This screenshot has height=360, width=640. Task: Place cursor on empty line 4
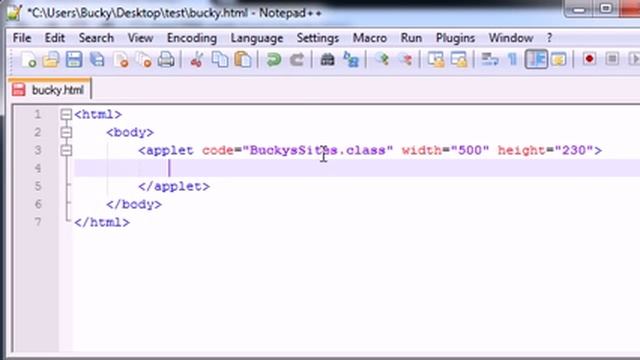click(x=357, y=168)
